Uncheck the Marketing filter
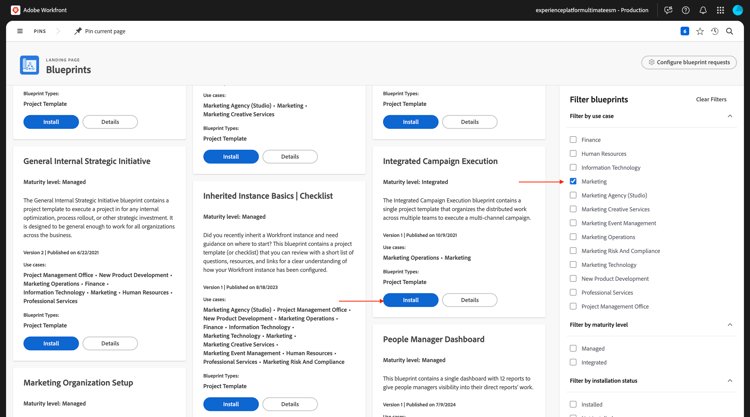 pos(573,181)
